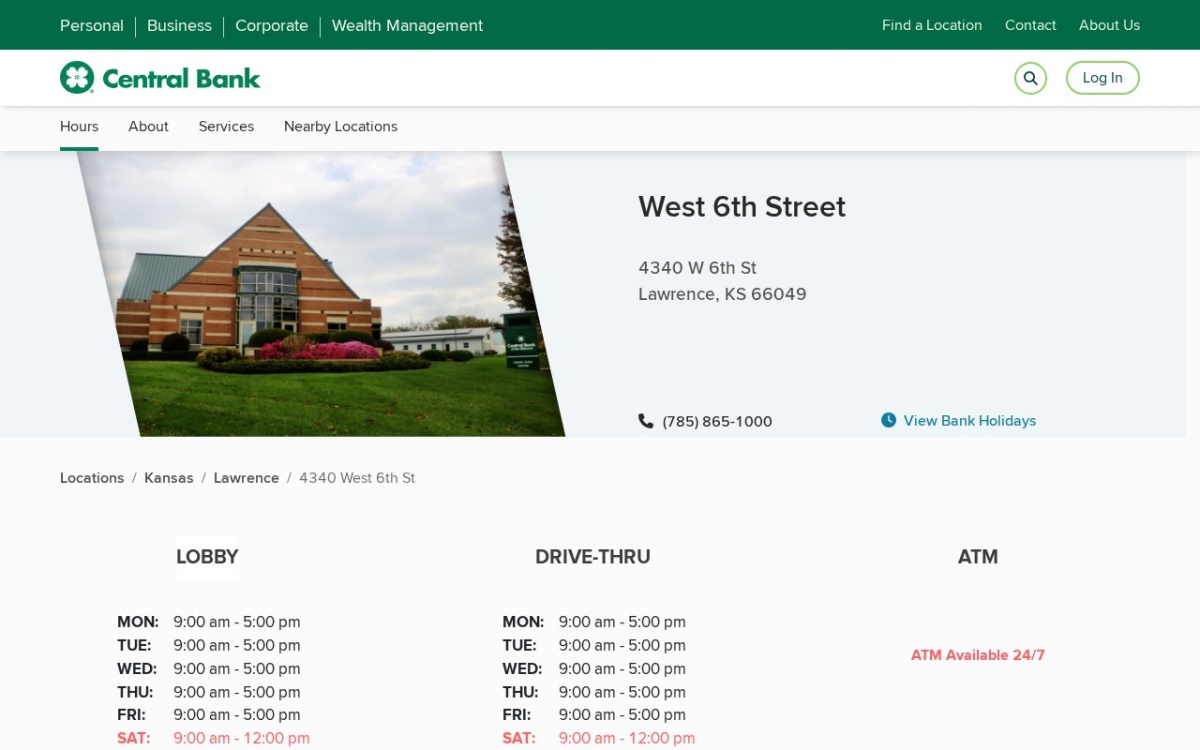The height and width of the screenshot is (750, 1200).
Task: Click the View Bank Holidays link
Action: pyautogui.click(x=969, y=421)
